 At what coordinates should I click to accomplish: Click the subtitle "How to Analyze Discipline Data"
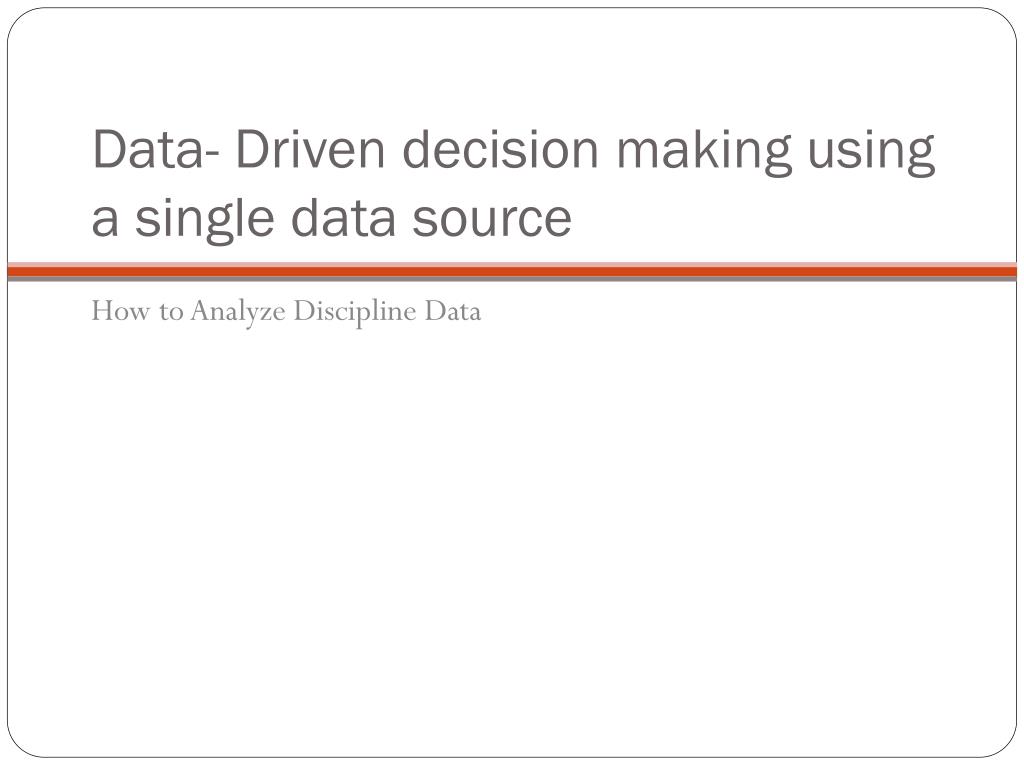point(286,312)
